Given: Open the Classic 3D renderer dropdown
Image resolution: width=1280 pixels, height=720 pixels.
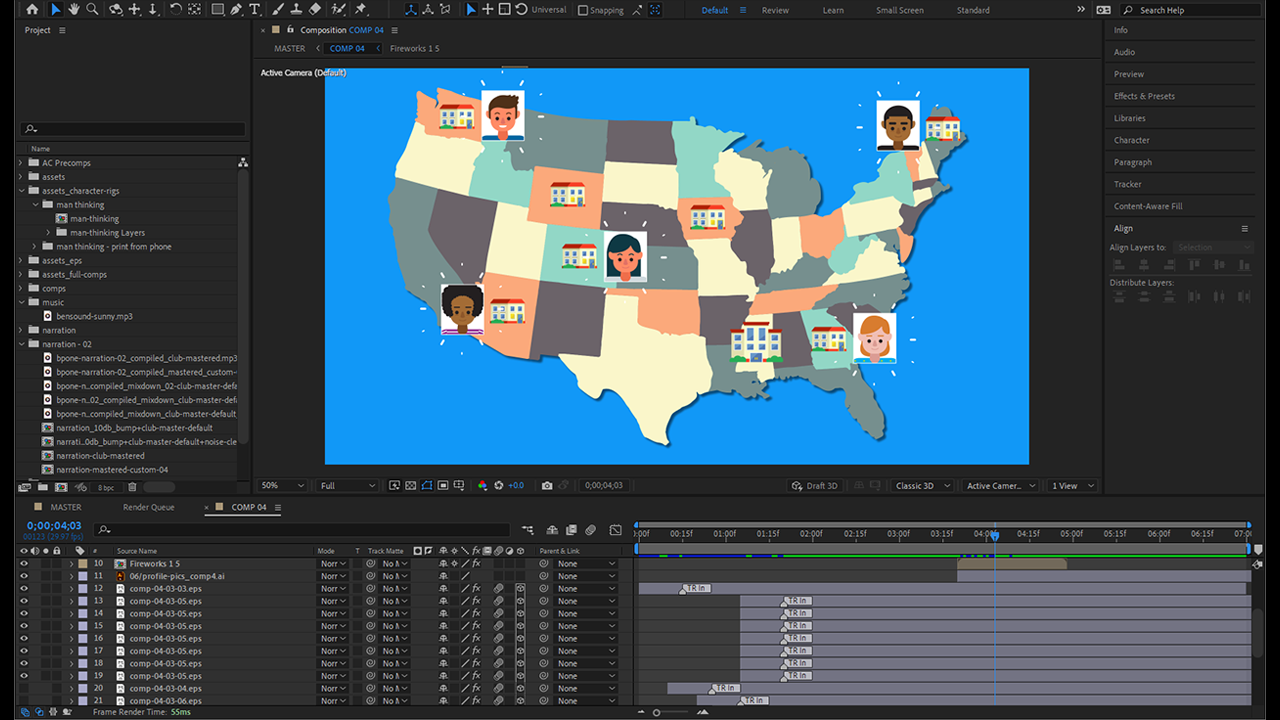Looking at the screenshot, I should 923,485.
